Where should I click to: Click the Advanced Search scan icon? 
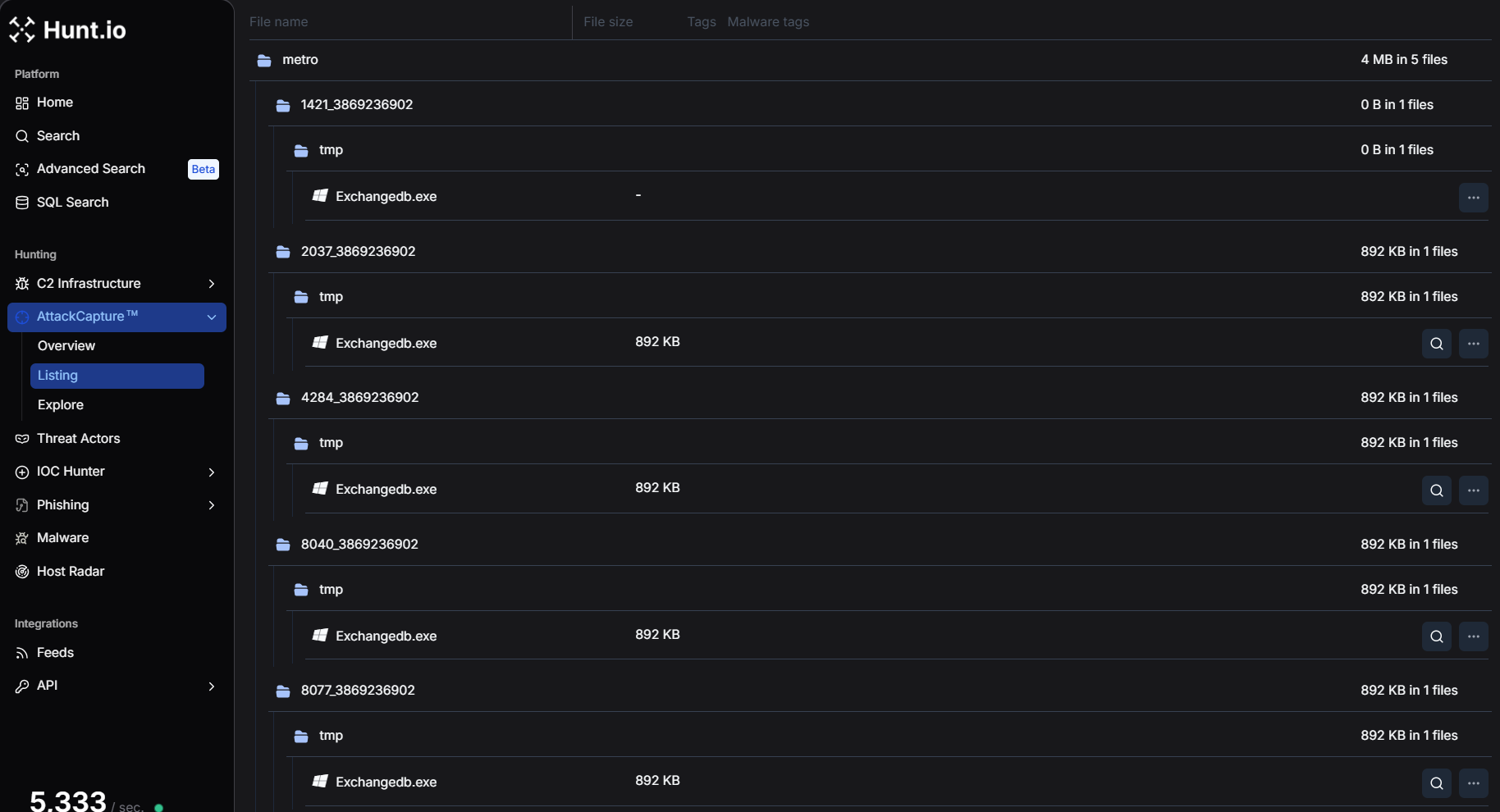click(x=22, y=169)
